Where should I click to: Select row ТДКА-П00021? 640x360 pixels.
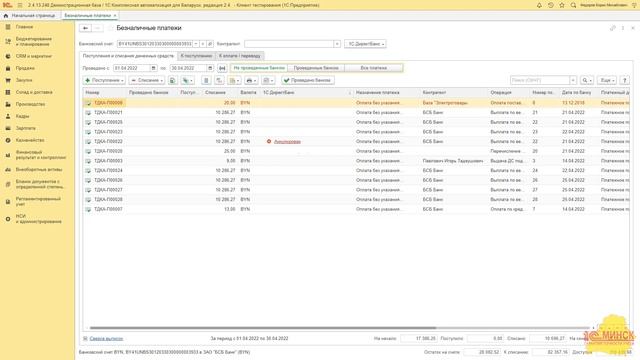tap(356, 113)
